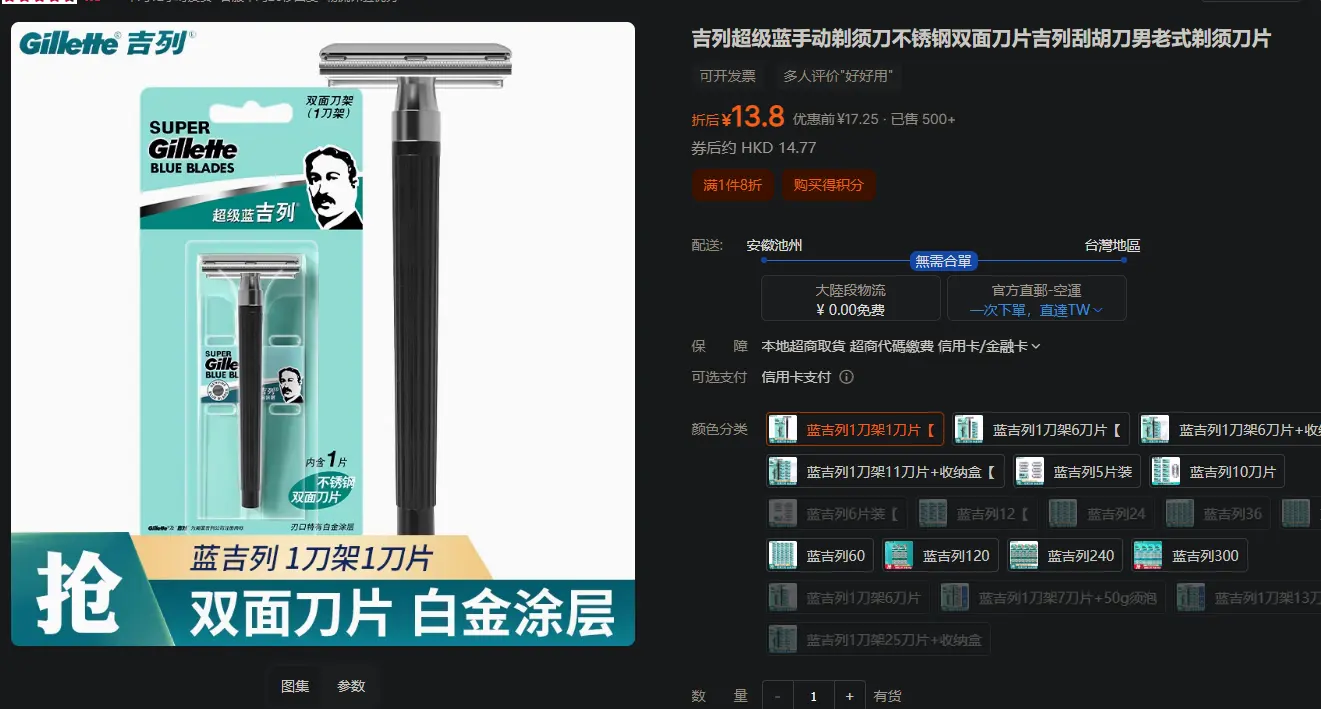Decrease quantity with minus button
Image resolution: width=1321 pixels, height=709 pixels.
[778, 696]
